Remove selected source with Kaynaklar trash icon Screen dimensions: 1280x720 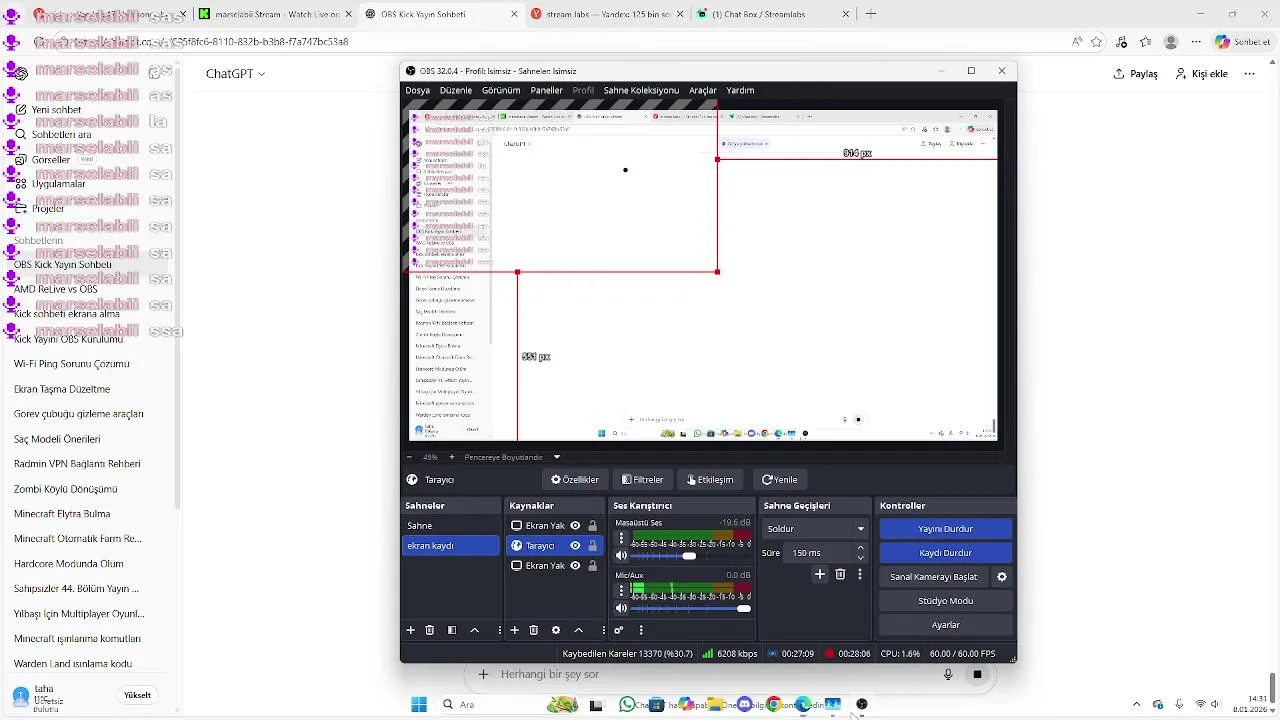pos(534,630)
